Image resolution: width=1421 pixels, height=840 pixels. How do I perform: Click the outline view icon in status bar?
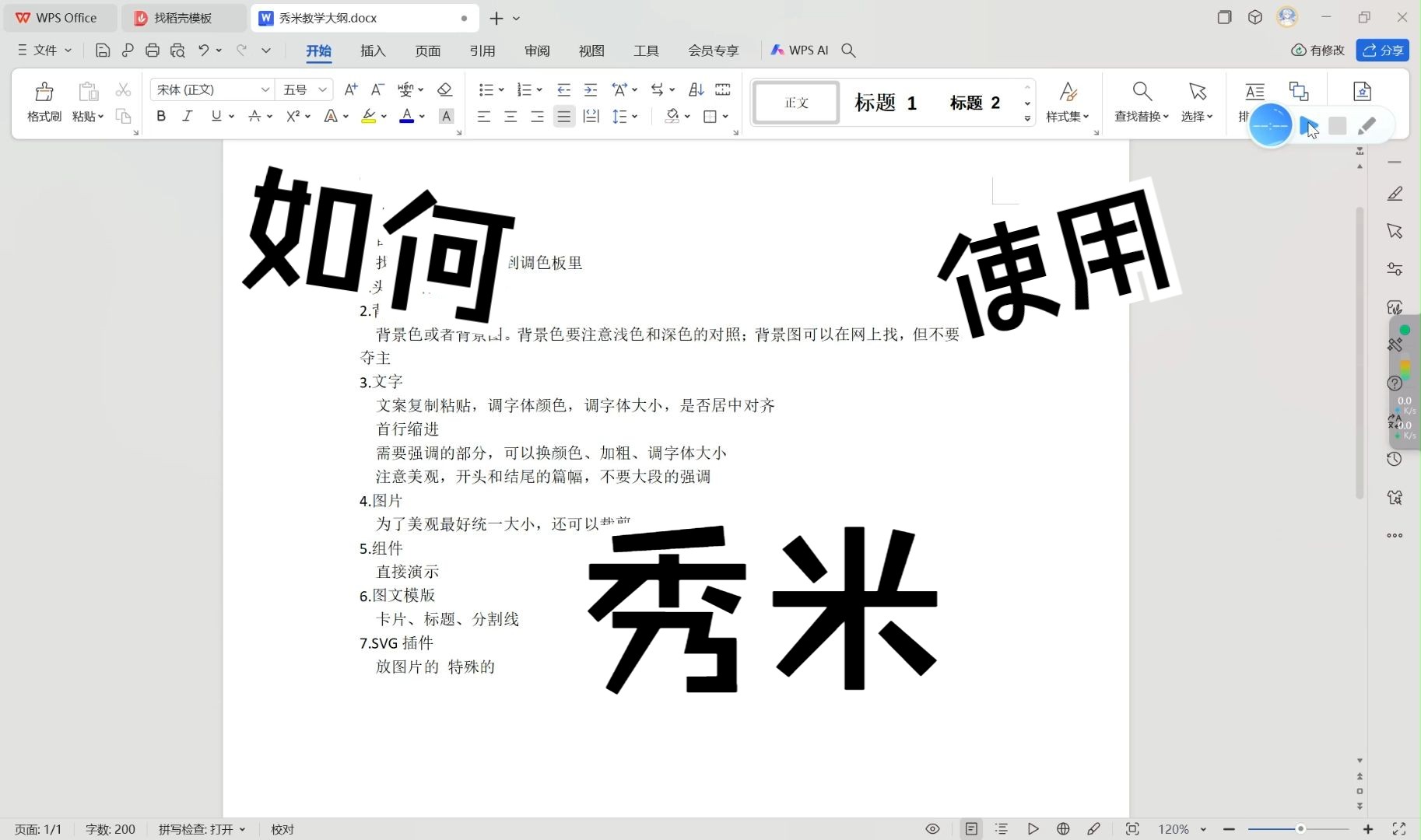click(x=1002, y=829)
